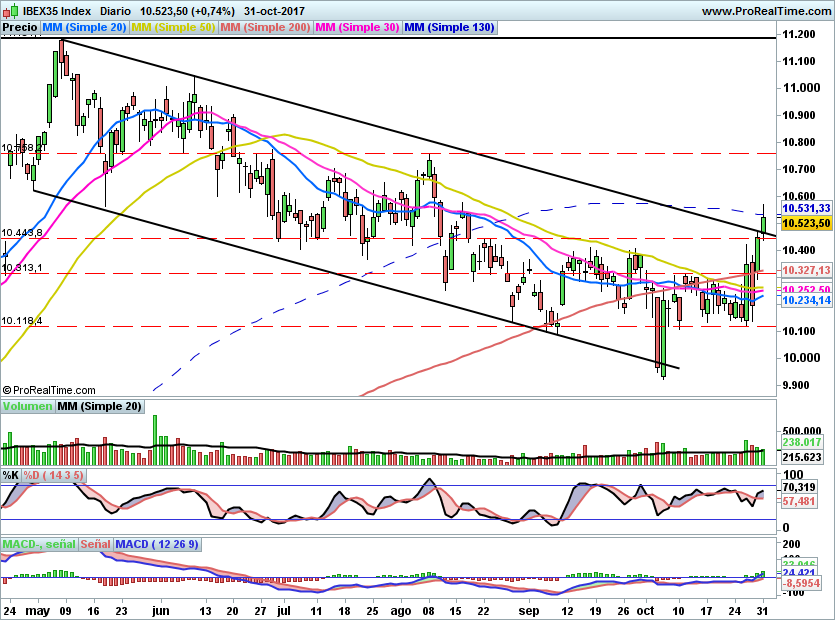Select the Precio tab
This screenshot has height=620, width=835.
[x=19, y=27]
